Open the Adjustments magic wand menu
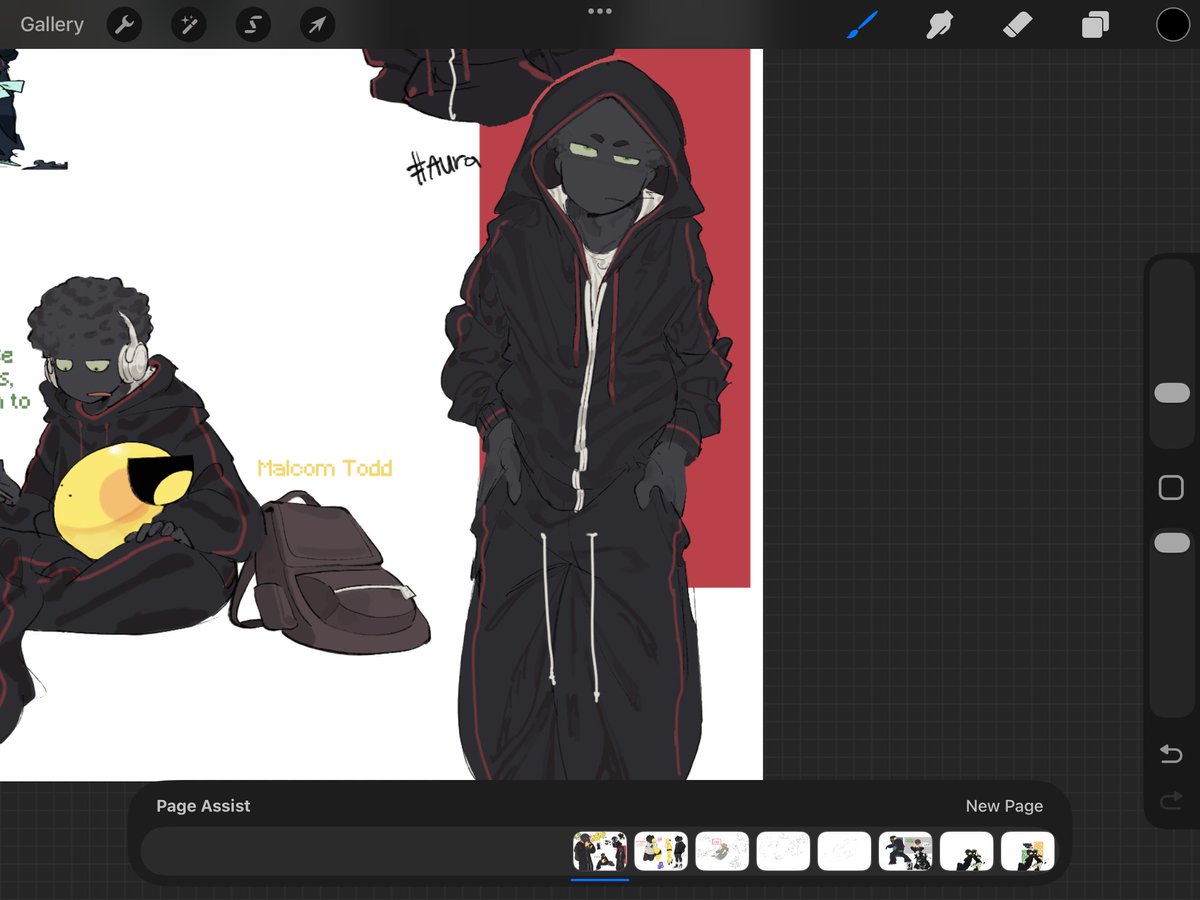 188,25
